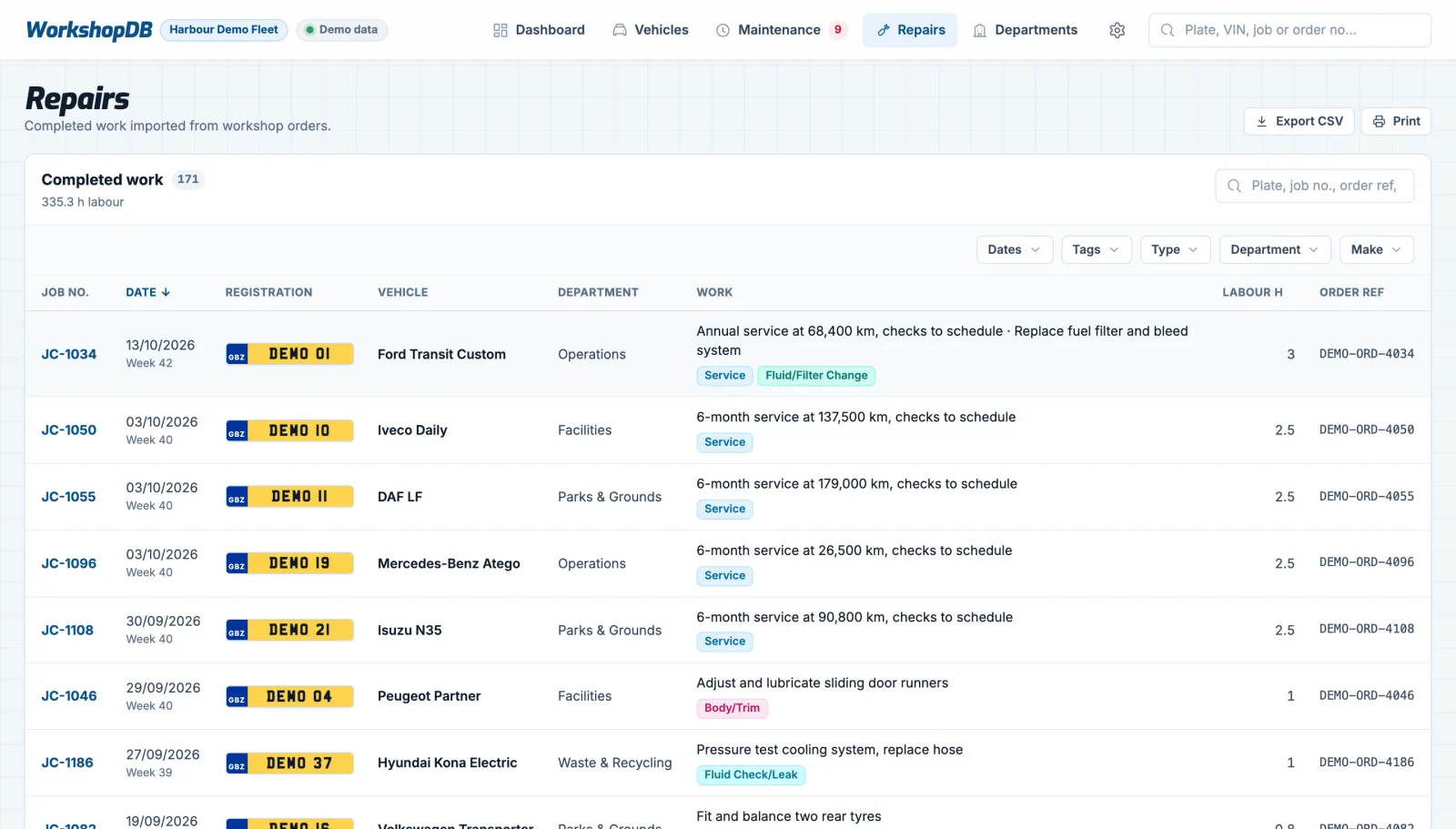Click the Demo data indicator
1456x829 pixels.
(x=342, y=30)
